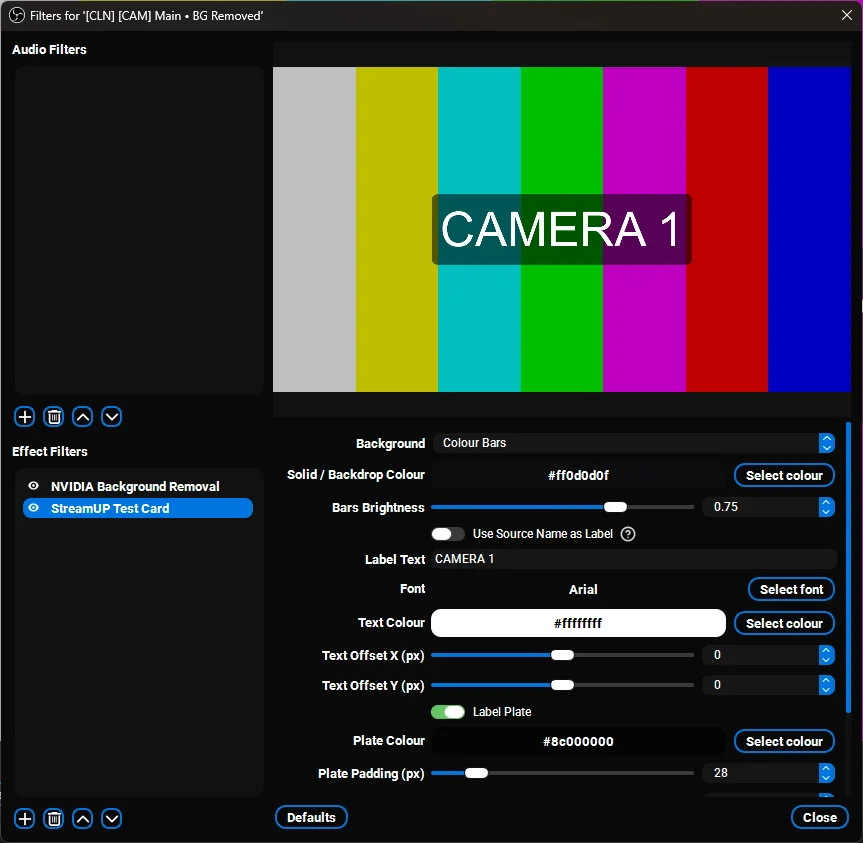Open help tooltip for Use Source Name as Label
863x843 pixels.
pos(628,534)
